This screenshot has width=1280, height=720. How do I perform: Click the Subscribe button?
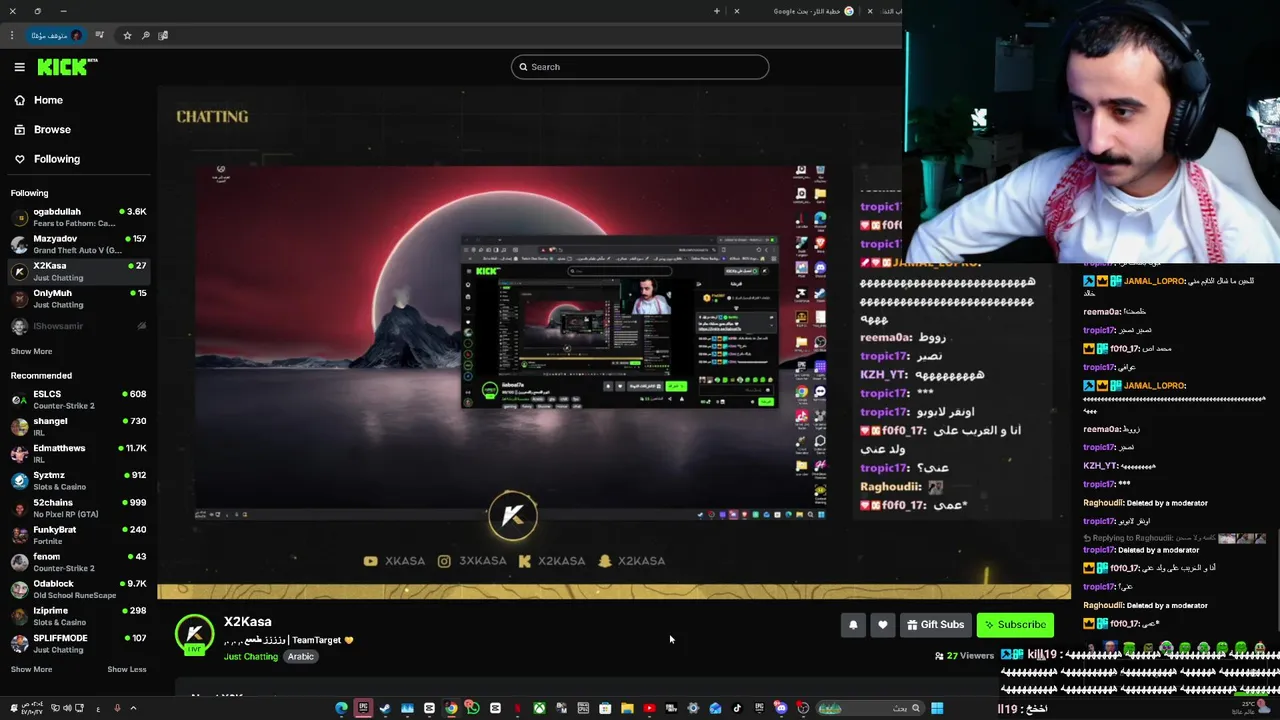[x=1015, y=625]
